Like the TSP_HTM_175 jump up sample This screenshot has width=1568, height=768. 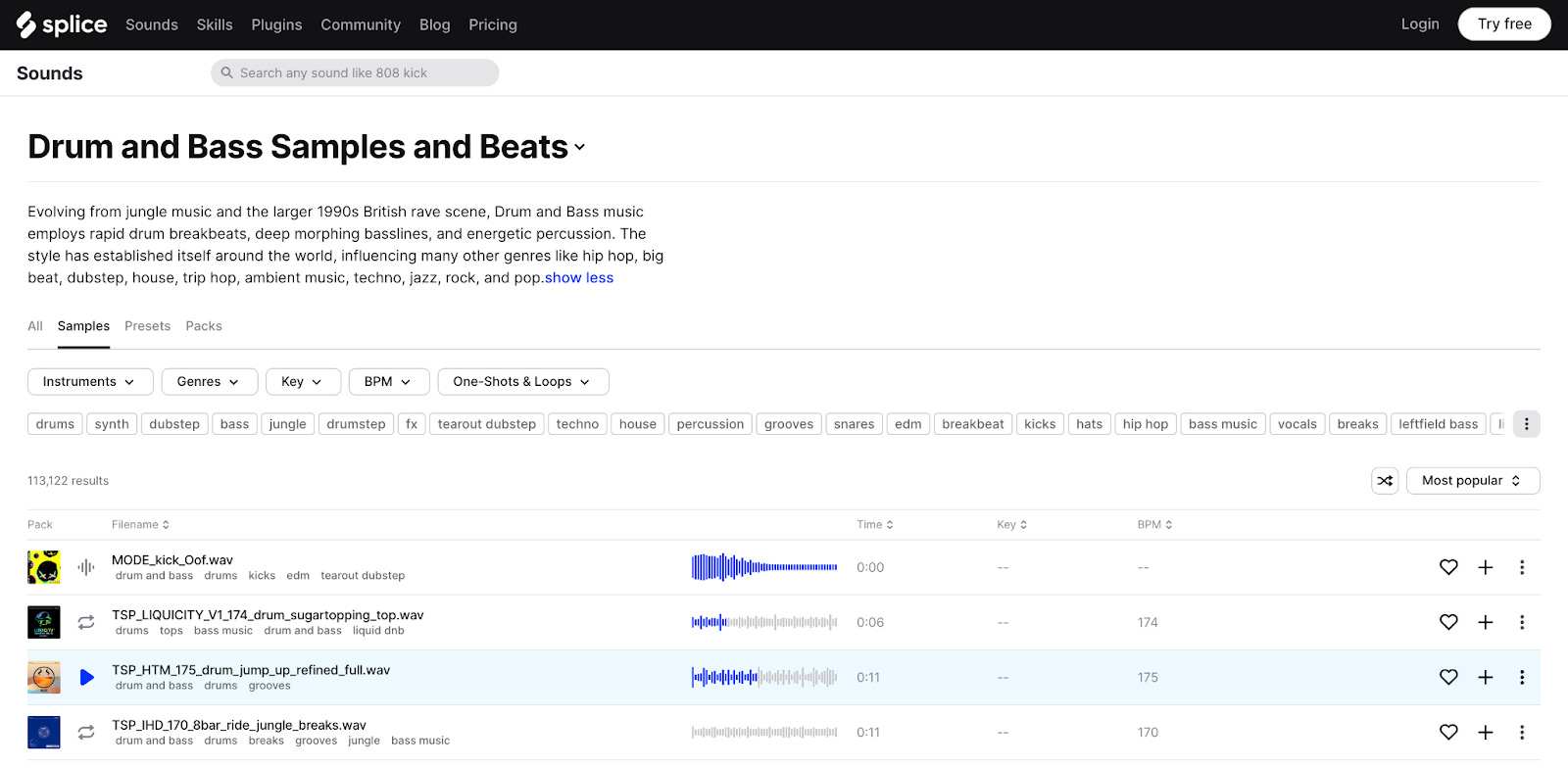pyautogui.click(x=1448, y=677)
